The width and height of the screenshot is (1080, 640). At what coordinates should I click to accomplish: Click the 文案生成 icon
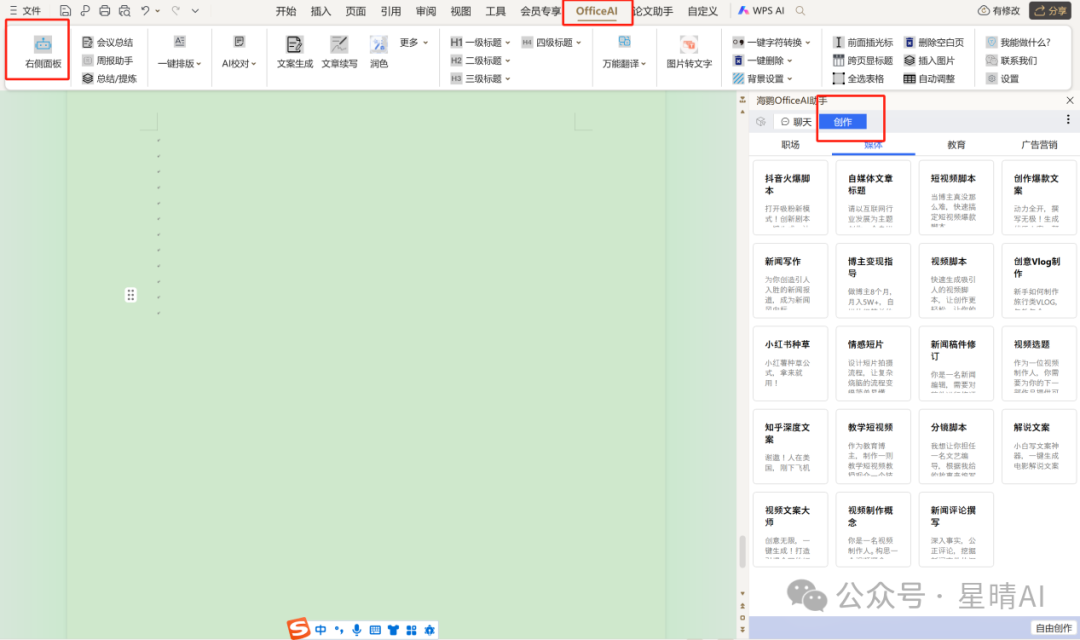(x=294, y=45)
